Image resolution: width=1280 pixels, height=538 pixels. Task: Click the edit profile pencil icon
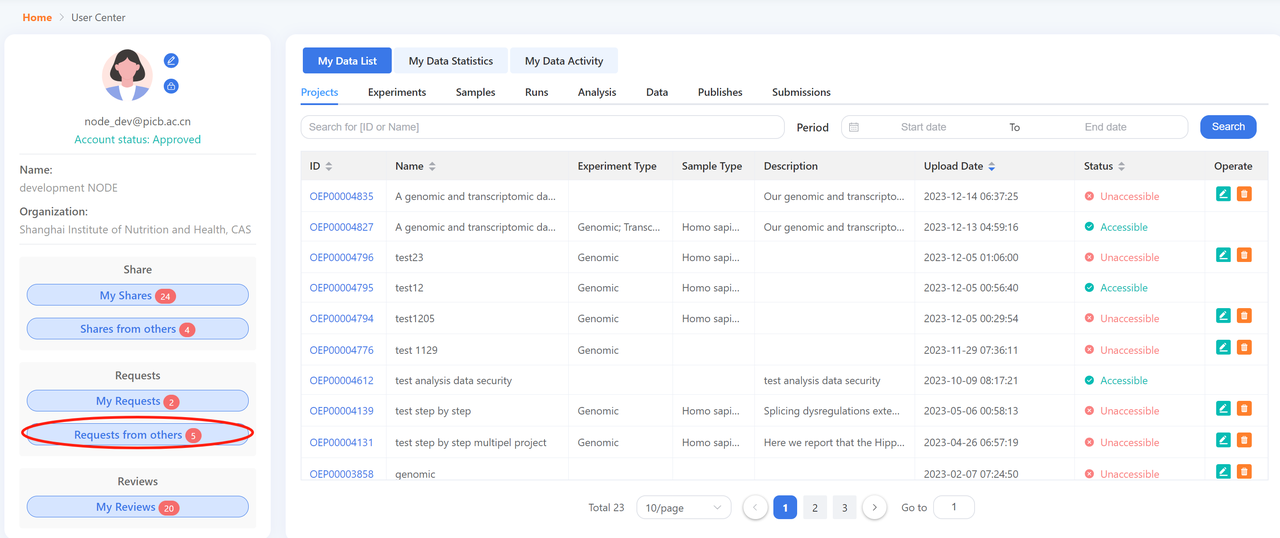(171, 61)
